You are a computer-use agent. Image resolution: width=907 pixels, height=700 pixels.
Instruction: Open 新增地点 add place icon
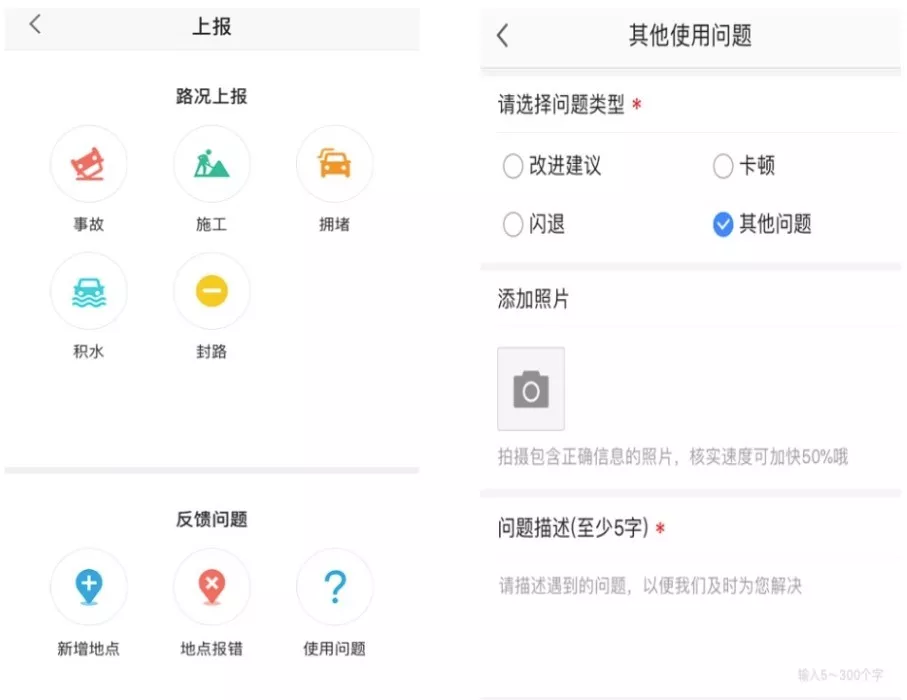coord(89,587)
